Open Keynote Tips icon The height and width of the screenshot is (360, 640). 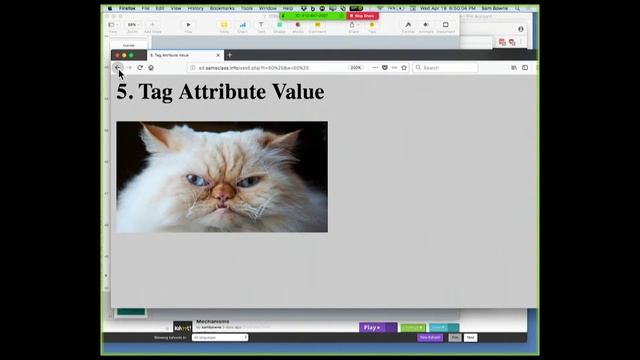[372, 27]
